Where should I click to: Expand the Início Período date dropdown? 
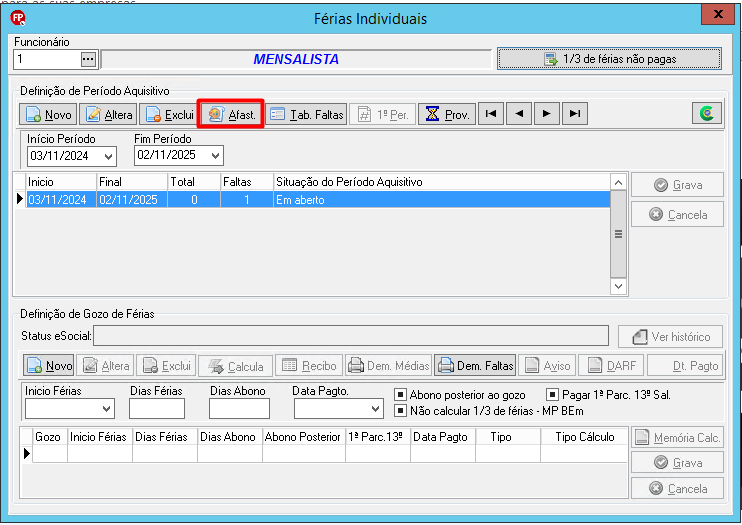click(108, 156)
